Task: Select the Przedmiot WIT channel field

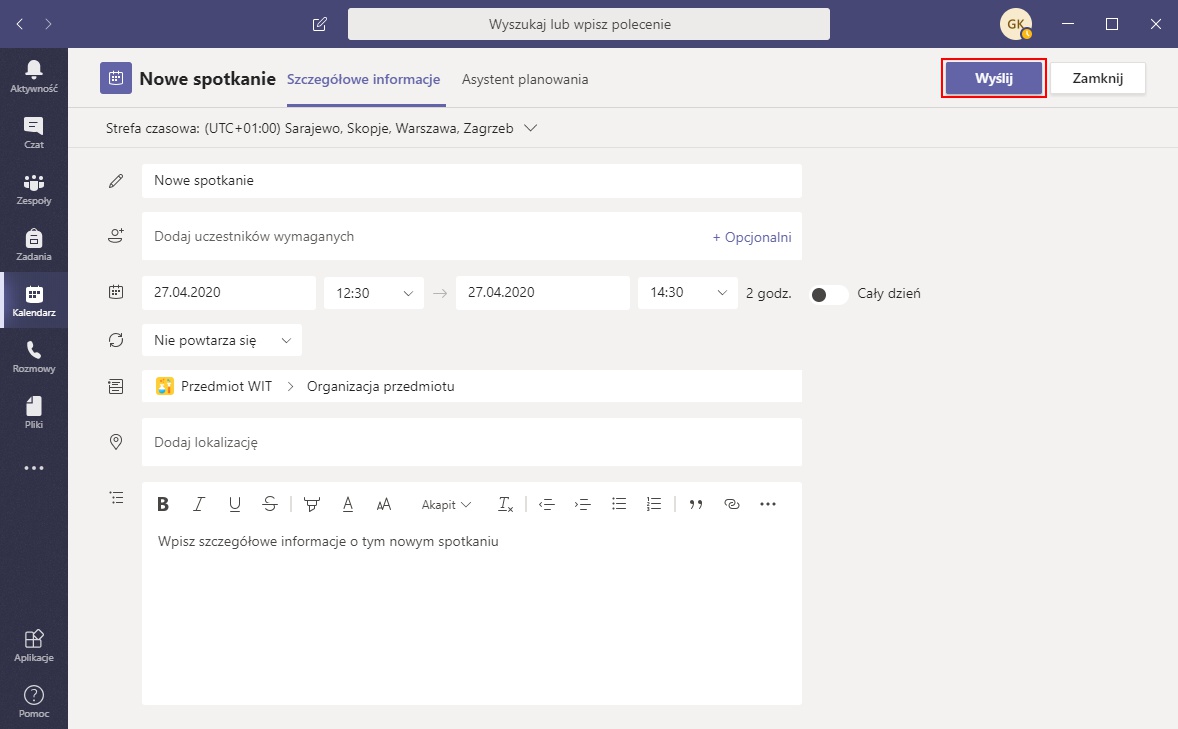Action: 472,386
